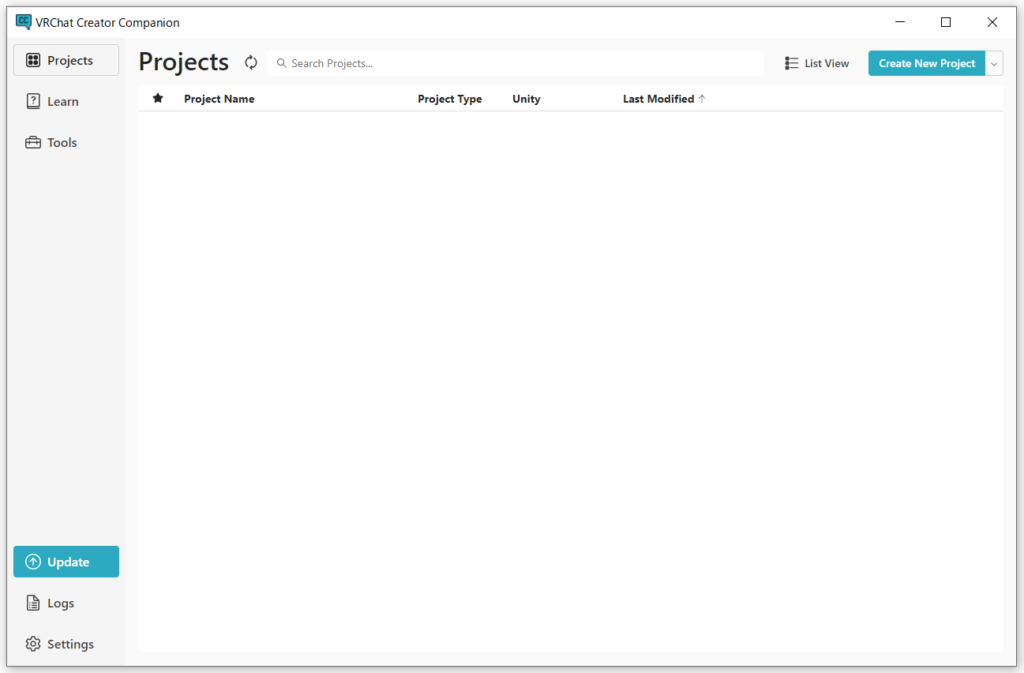Switch to List View
Viewport: 1024px width, 673px height.
coord(817,63)
